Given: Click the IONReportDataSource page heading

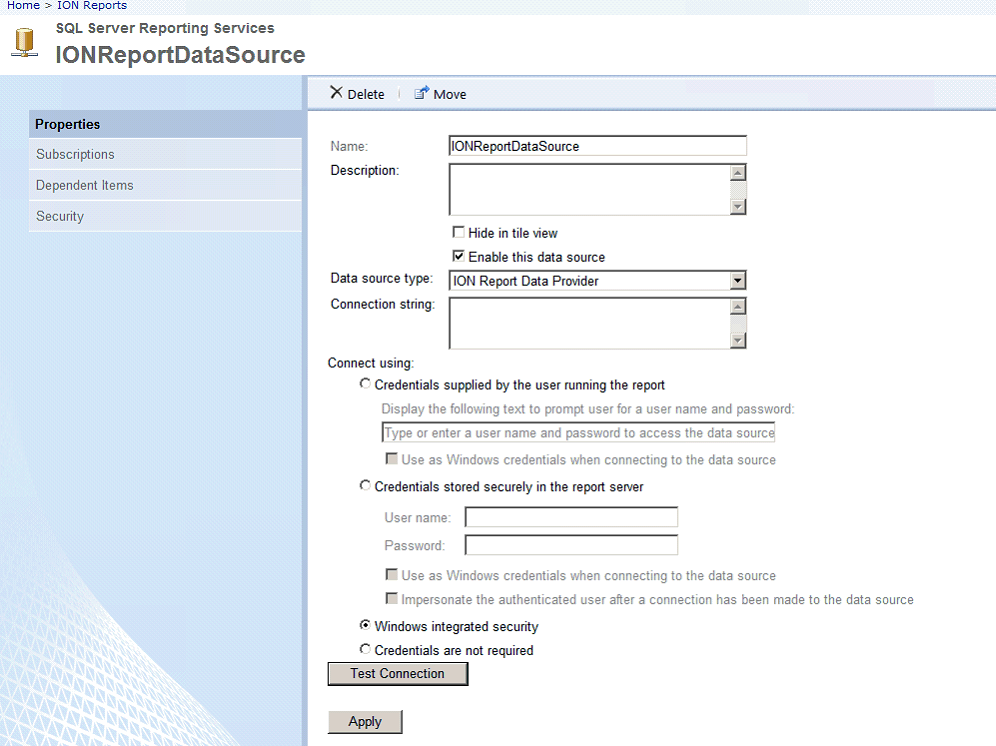Looking at the screenshot, I should (180, 55).
